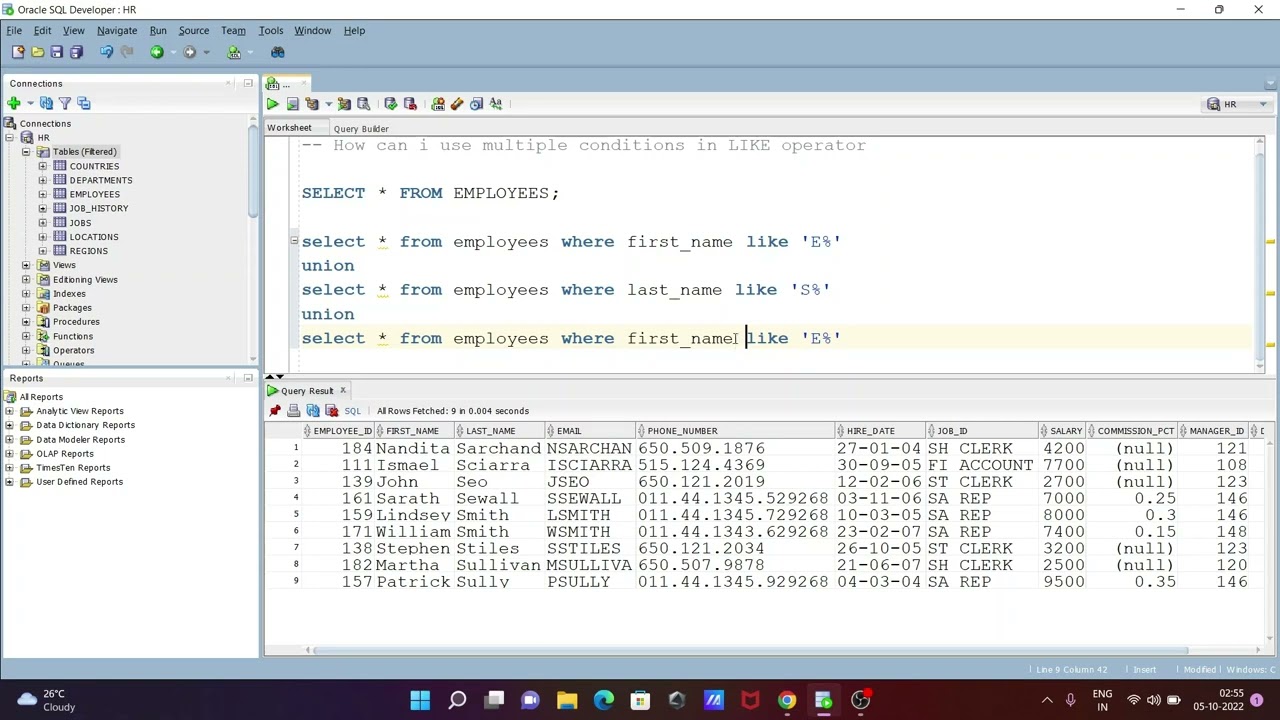Viewport: 1280px width, 720px height.
Task: Click the Unshared SQL Worksheet icon
Action: tap(437, 104)
